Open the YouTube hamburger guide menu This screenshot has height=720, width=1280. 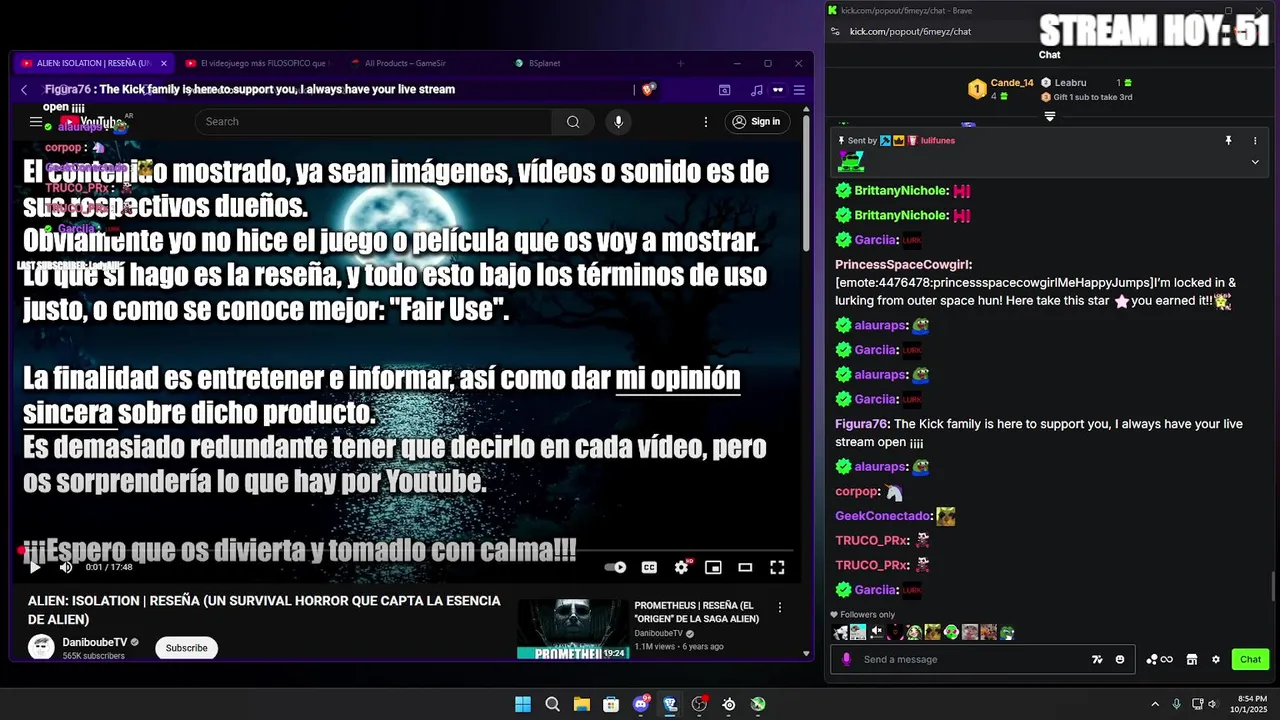click(36, 121)
